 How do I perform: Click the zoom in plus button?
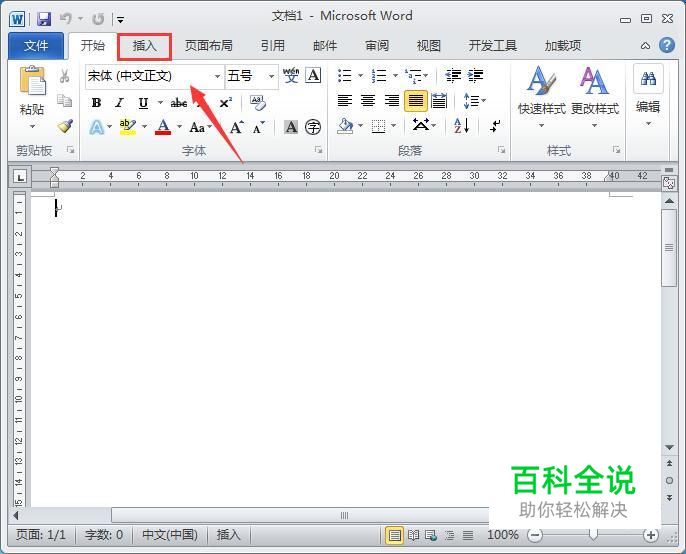[x=651, y=535]
